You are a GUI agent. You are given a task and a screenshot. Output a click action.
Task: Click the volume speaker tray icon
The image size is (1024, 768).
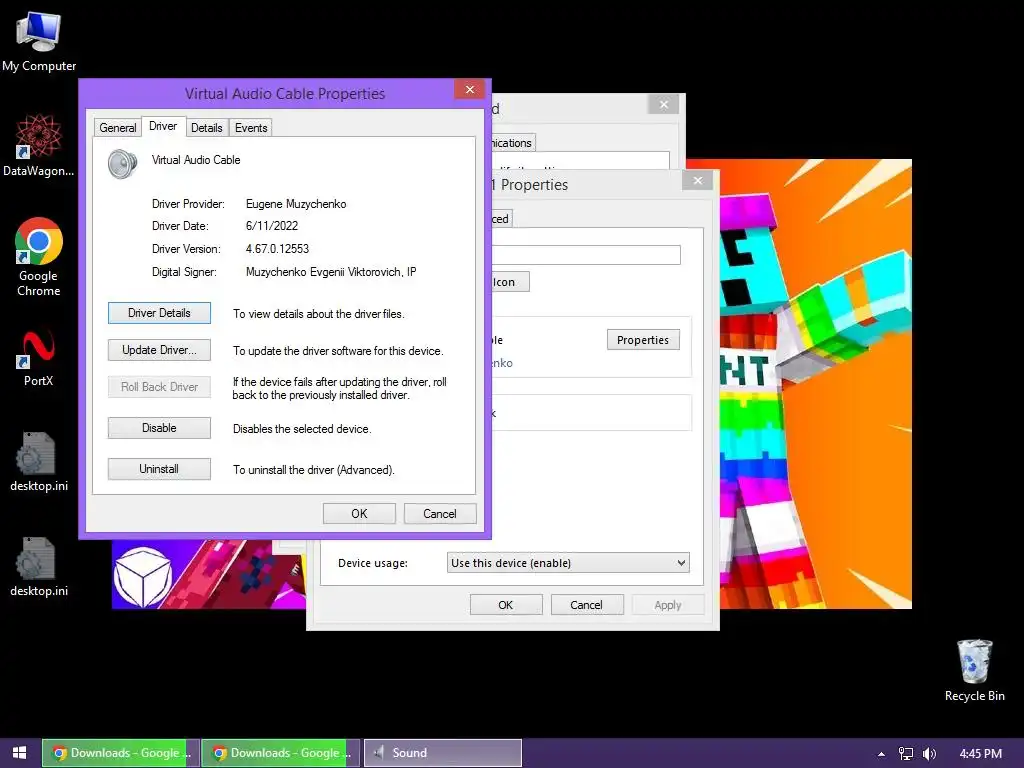pyautogui.click(x=929, y=754)
